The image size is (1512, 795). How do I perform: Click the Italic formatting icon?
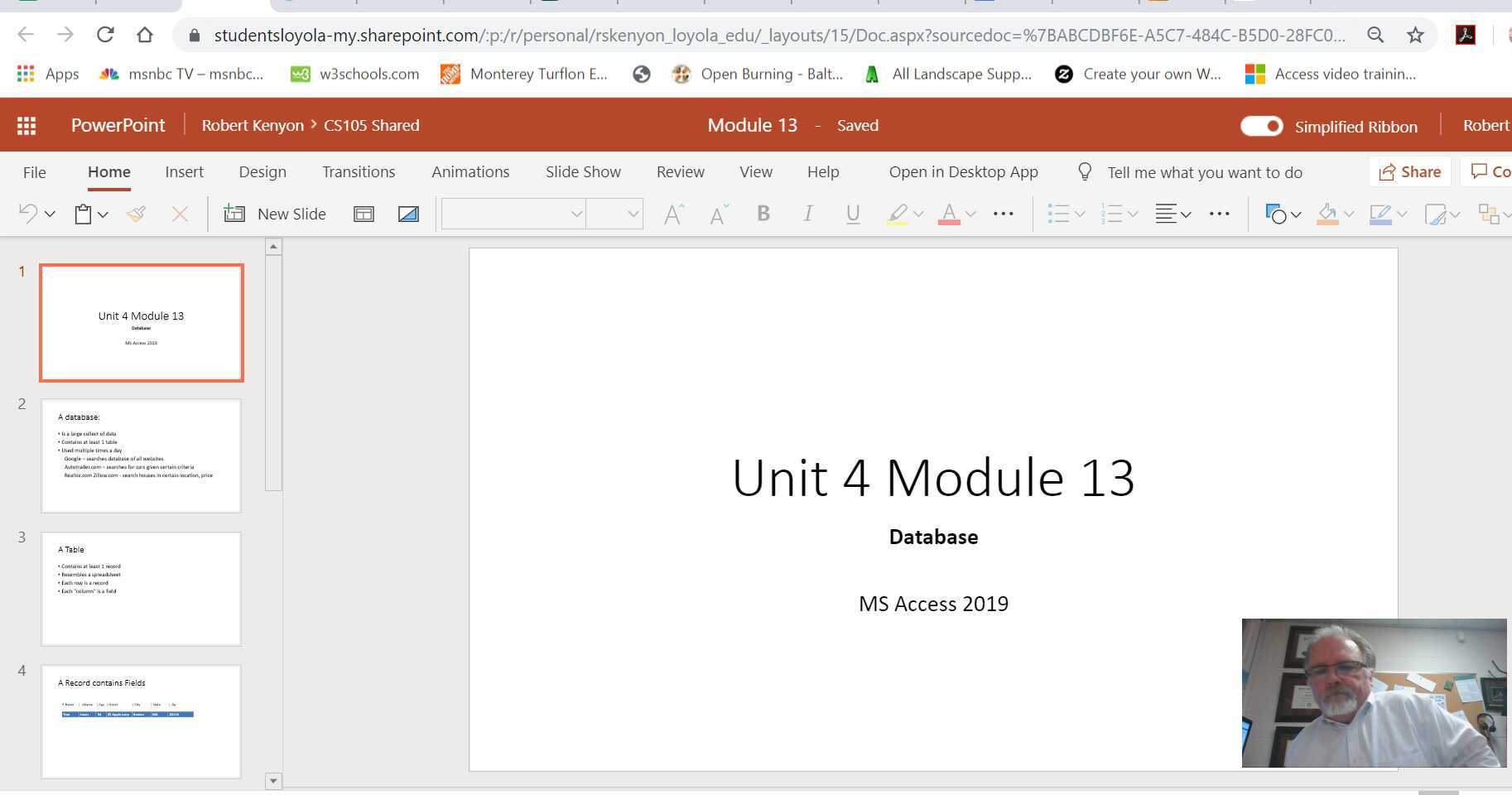pos(807,214)
